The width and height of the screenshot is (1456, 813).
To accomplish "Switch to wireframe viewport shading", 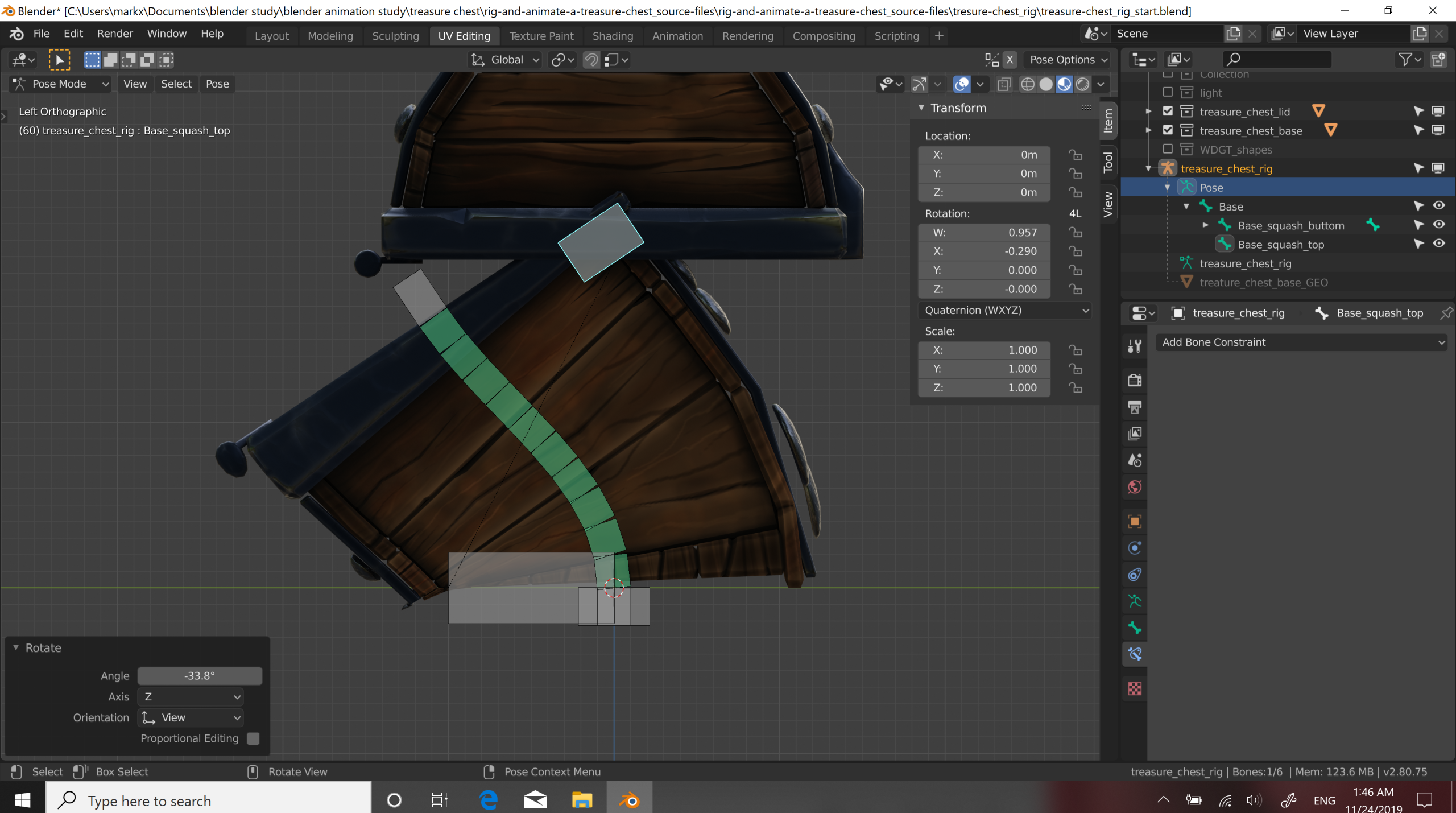I will click(x=1027, y=84).
